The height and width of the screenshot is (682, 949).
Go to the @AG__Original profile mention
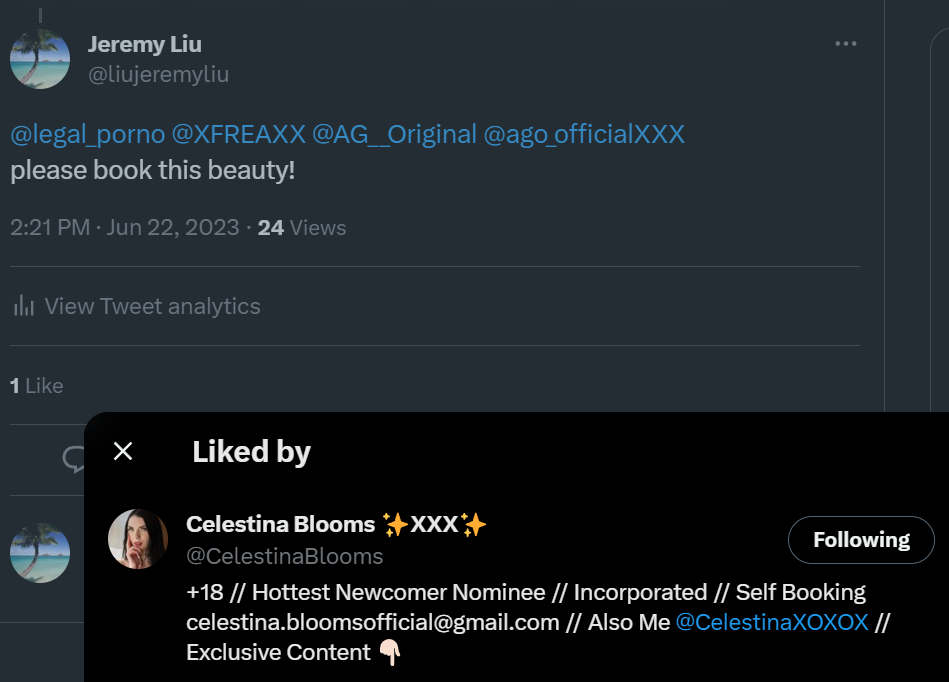tap(394, 134)
